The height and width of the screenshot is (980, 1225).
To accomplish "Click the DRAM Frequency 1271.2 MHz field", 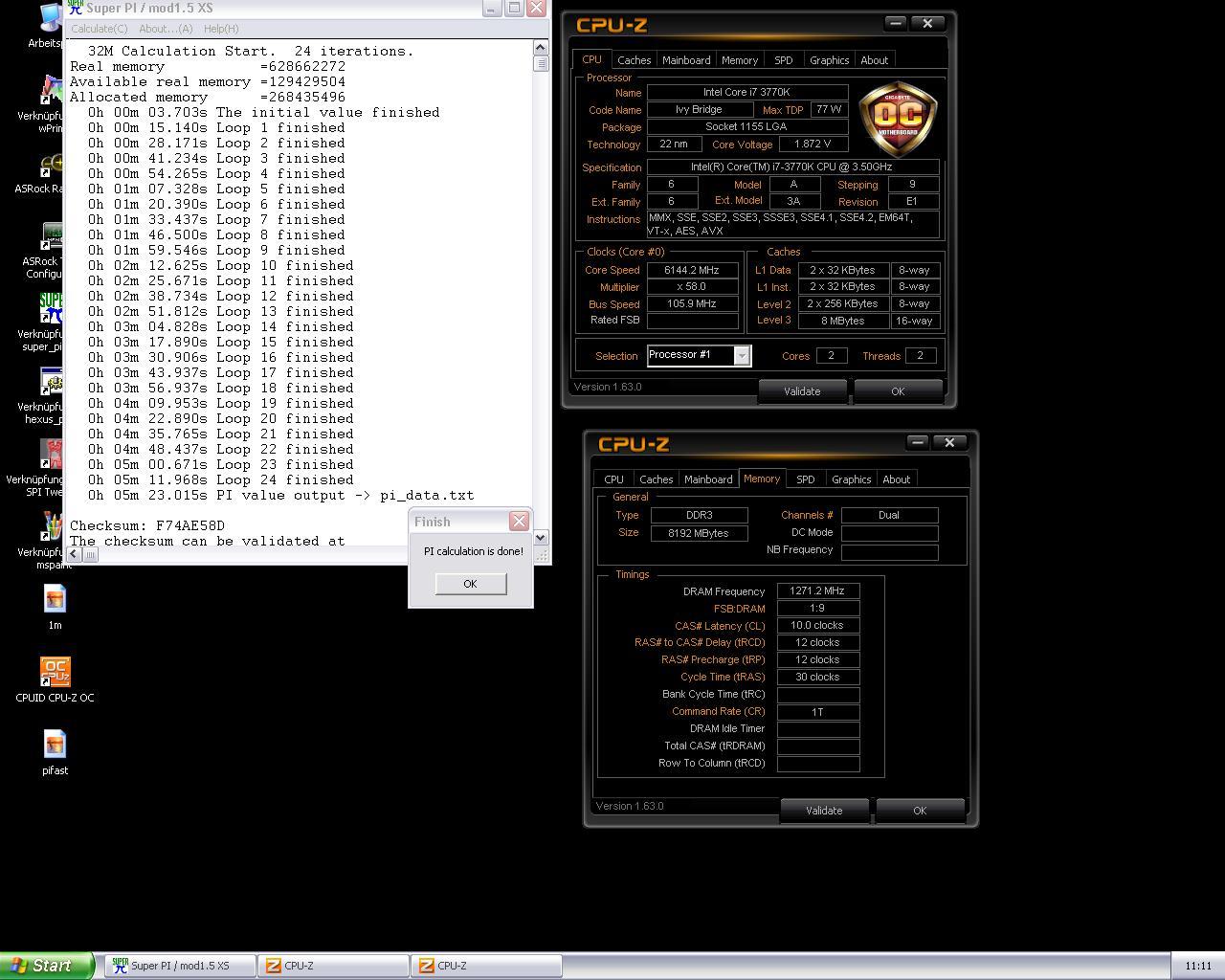I will pos(818,591).
